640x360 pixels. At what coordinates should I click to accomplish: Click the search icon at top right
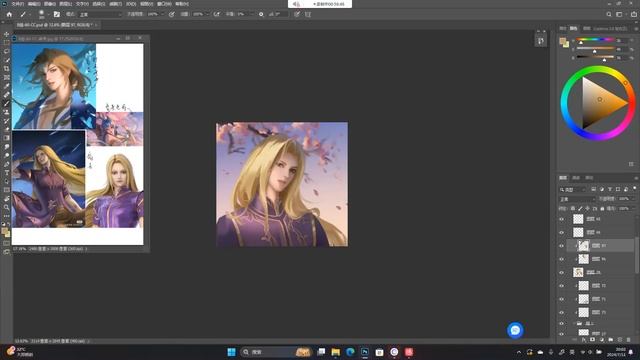(x=609, y=14)
